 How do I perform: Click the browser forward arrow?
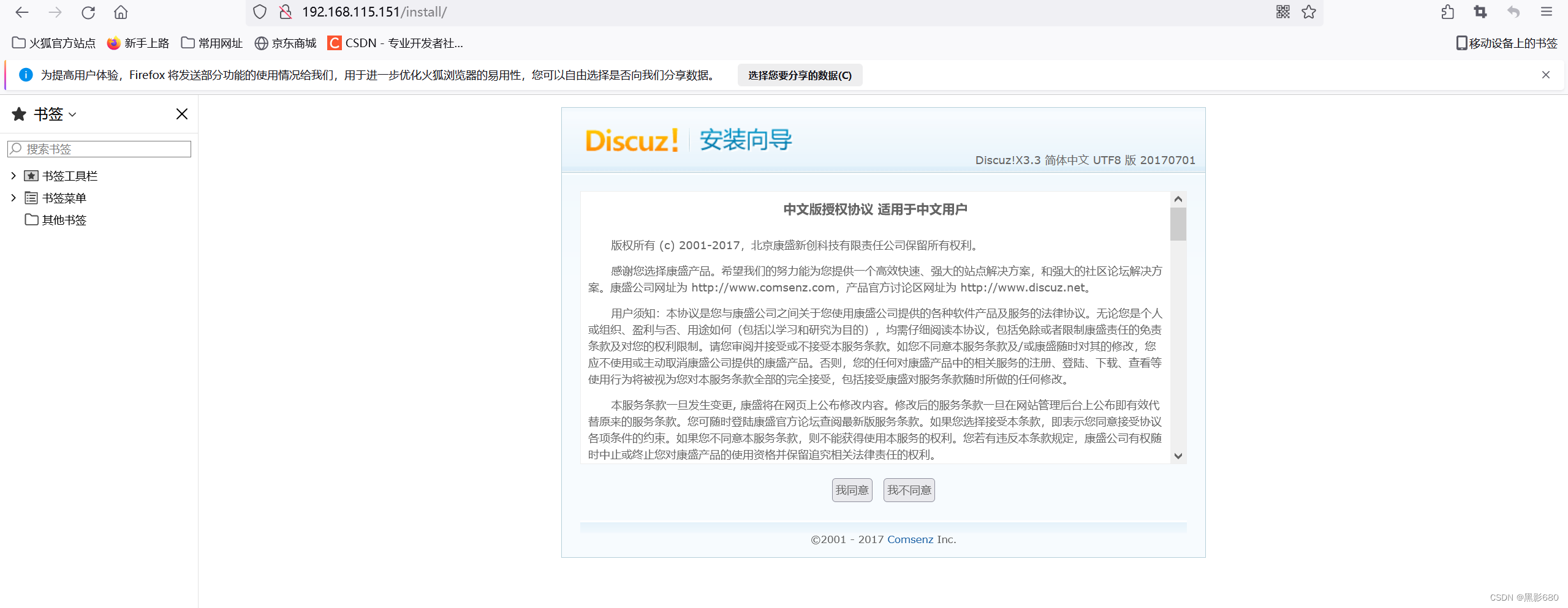55,12
